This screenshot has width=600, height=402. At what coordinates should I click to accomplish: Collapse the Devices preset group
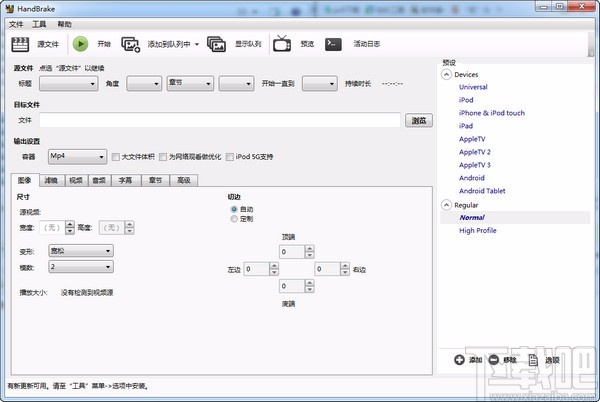tap(446, 74)
